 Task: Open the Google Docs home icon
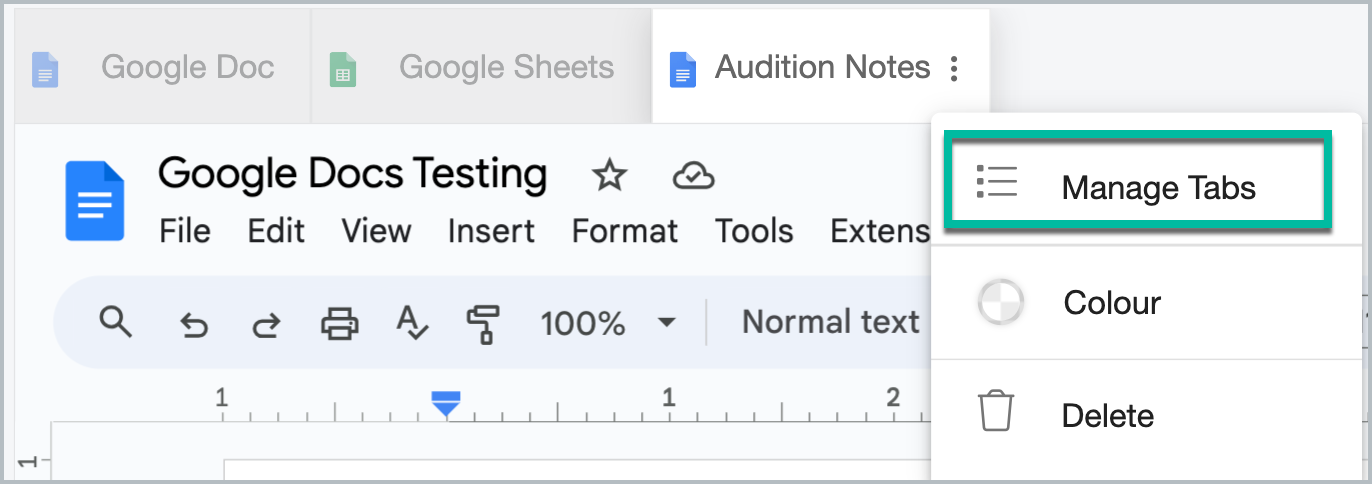tap(95, 201)
